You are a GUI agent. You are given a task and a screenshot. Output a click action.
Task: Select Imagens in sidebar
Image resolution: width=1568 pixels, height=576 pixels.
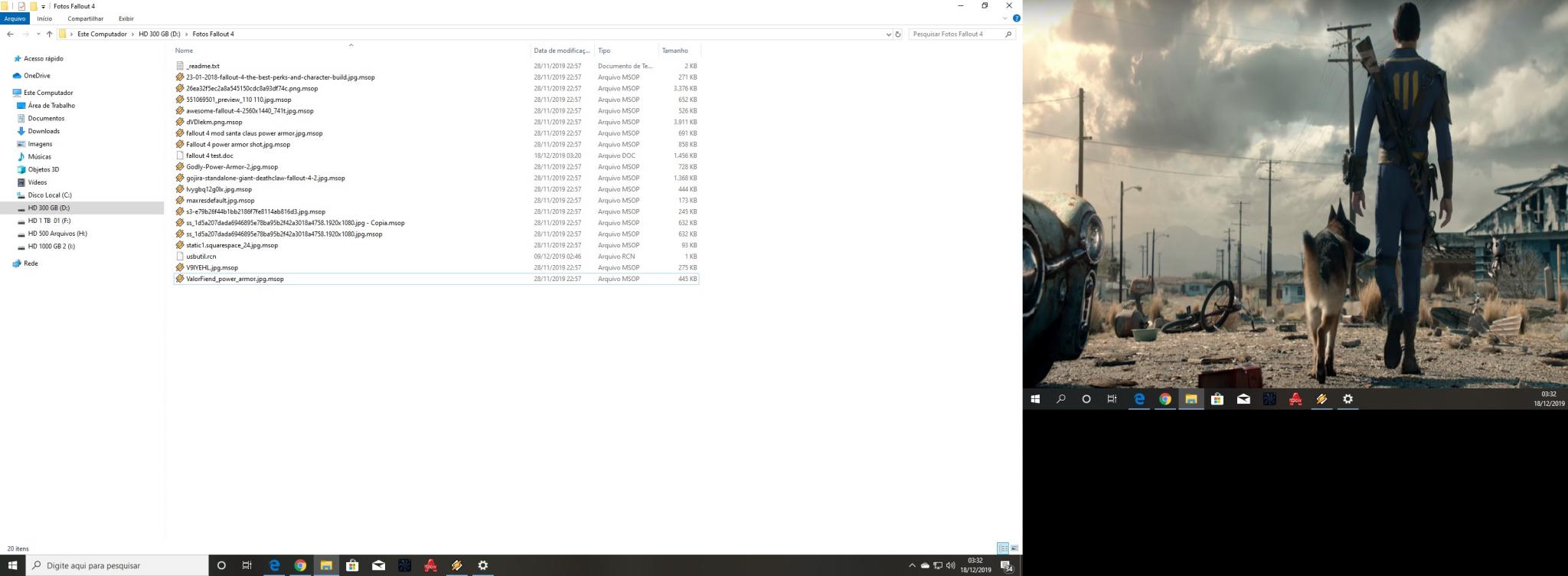pyautogui.click(x=40, y=144)
